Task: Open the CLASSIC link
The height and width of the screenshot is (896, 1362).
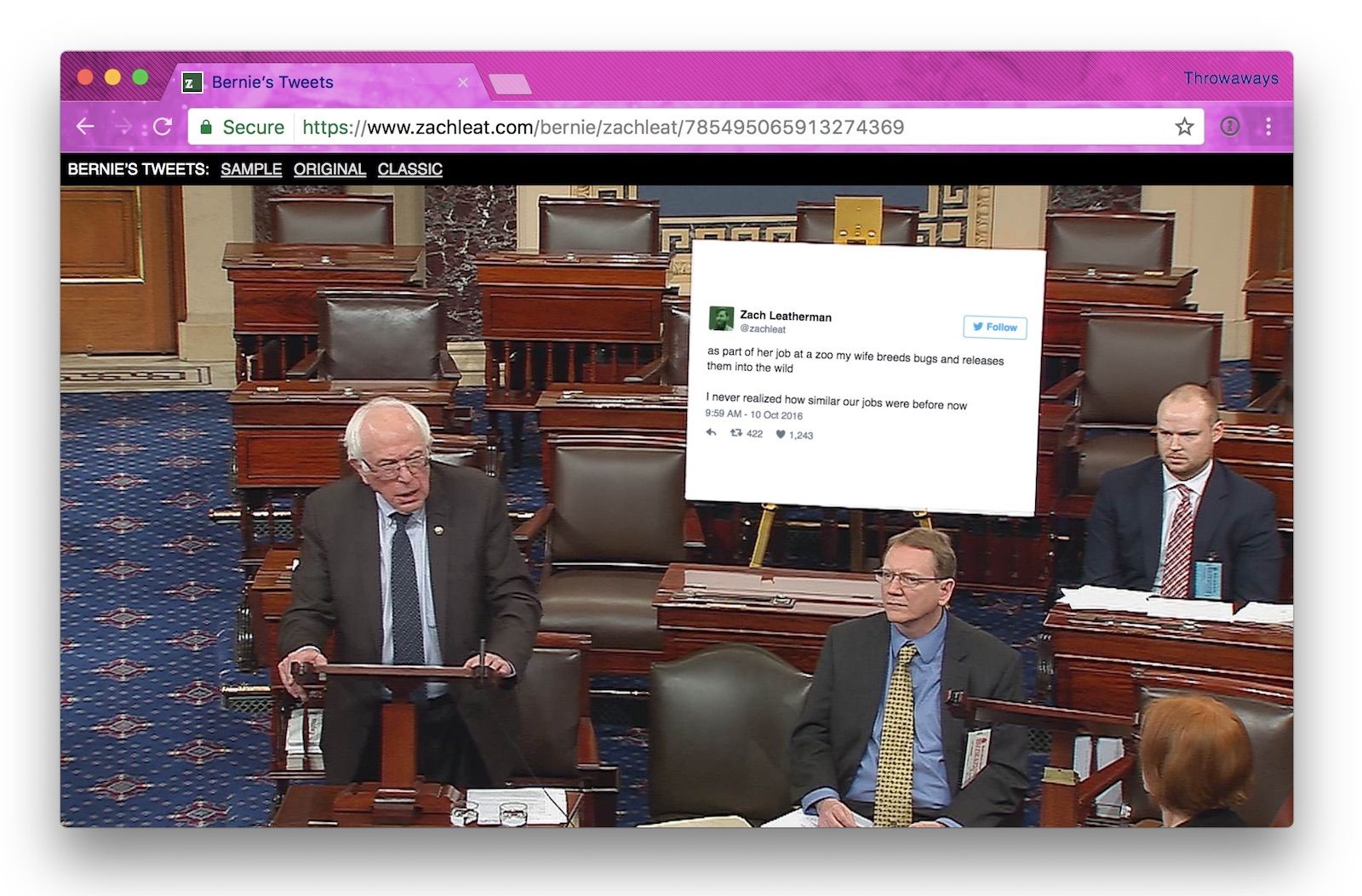Action: (409, 169)
